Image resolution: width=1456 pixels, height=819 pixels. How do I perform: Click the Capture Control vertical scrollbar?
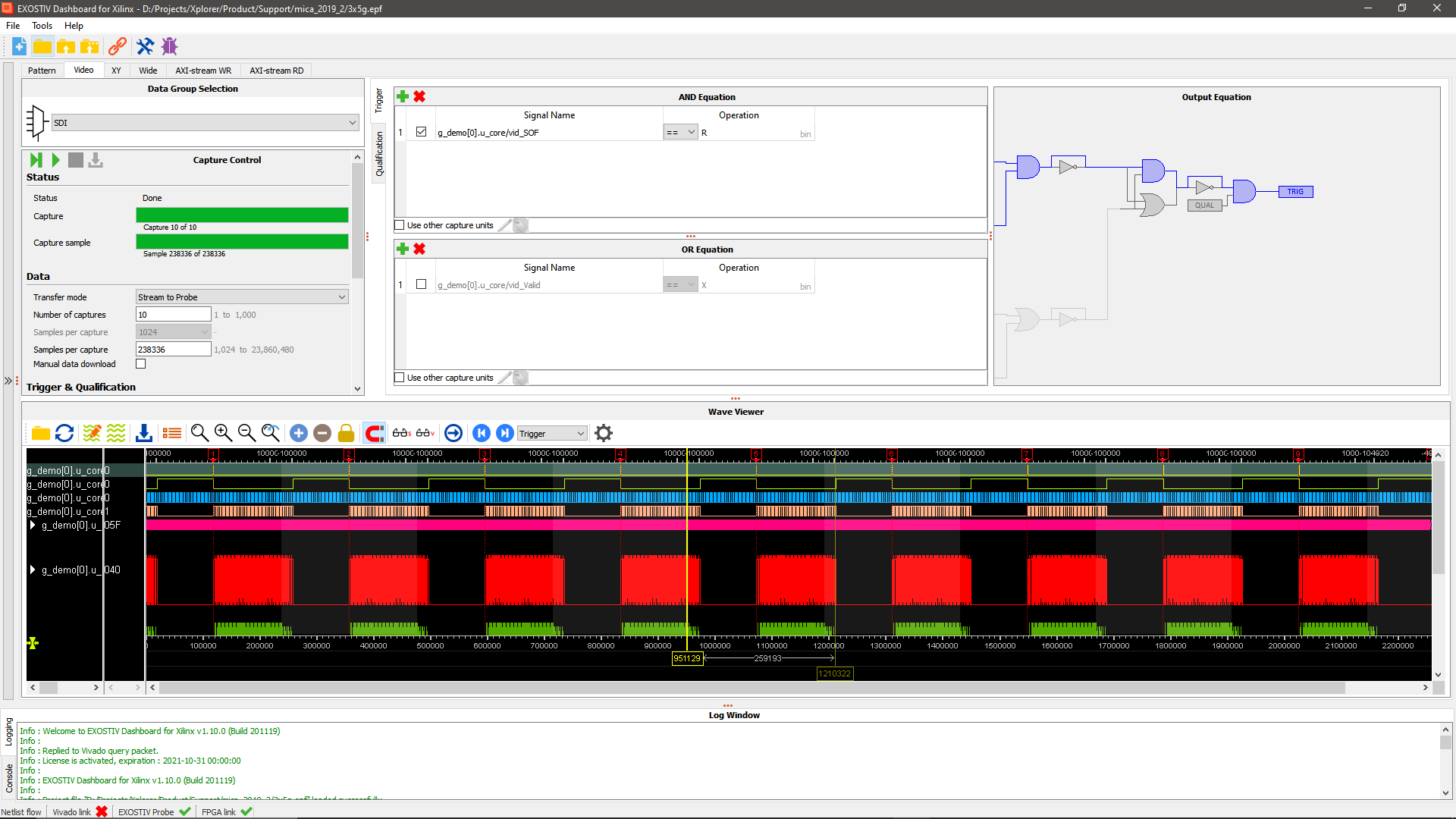(x=358, y=220)
